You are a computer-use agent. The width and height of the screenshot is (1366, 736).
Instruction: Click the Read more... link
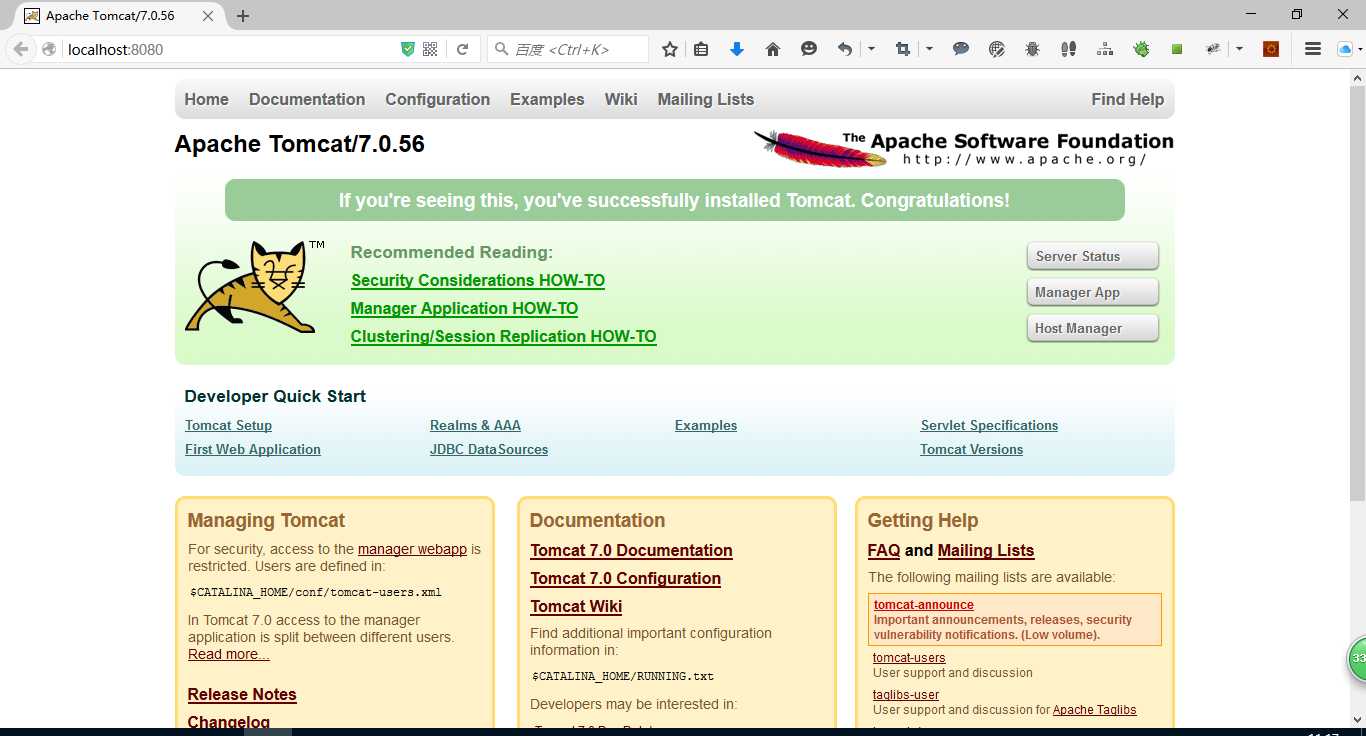coord(228,654)
